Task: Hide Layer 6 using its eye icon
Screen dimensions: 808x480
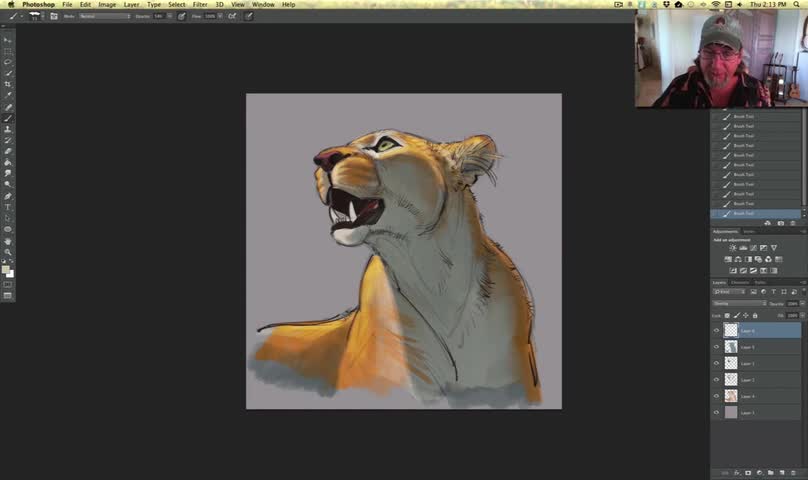Action: point(716,330)
